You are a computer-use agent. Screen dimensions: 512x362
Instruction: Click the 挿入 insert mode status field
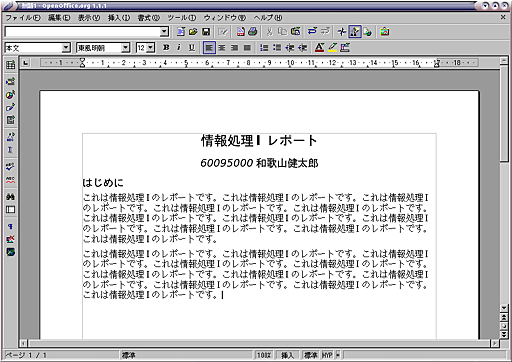pos(287,355)
